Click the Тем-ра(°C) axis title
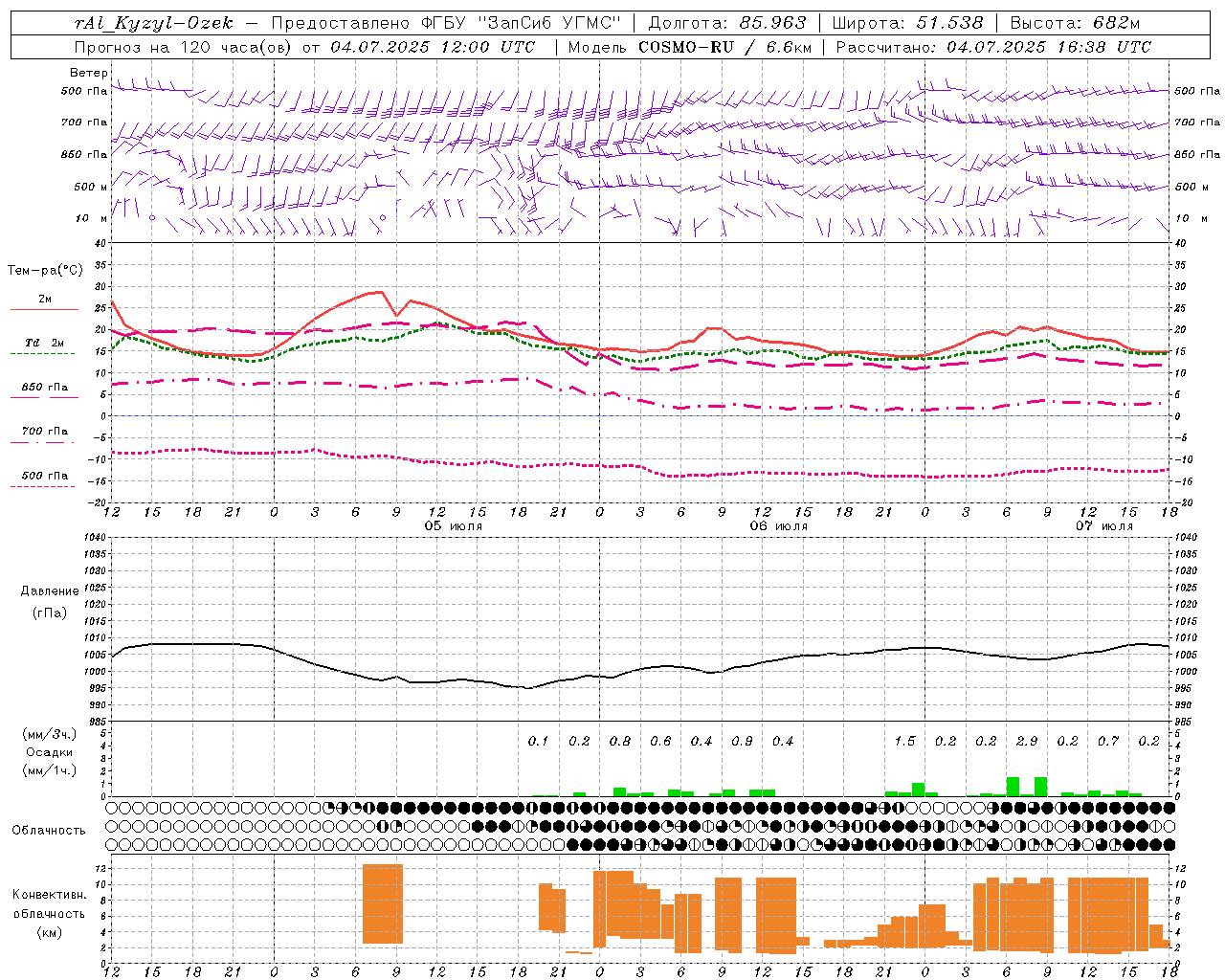The image size is (1225, 980). (x=45, y=271)
